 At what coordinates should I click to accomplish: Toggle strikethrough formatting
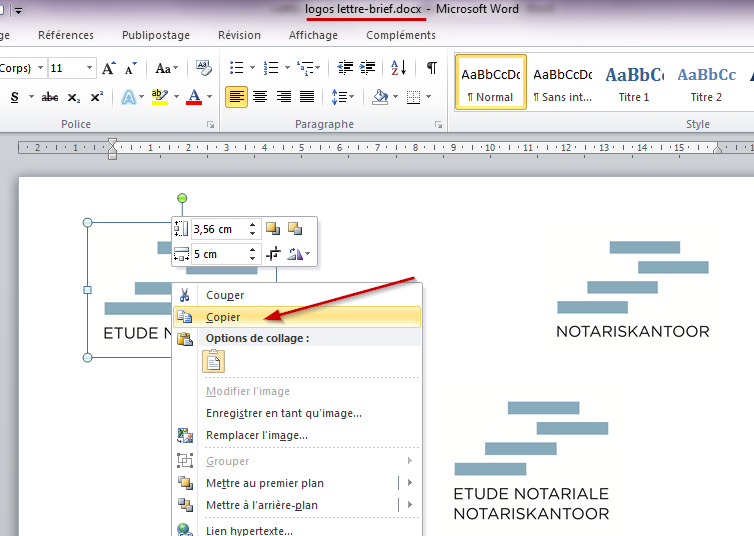[50, 97]
